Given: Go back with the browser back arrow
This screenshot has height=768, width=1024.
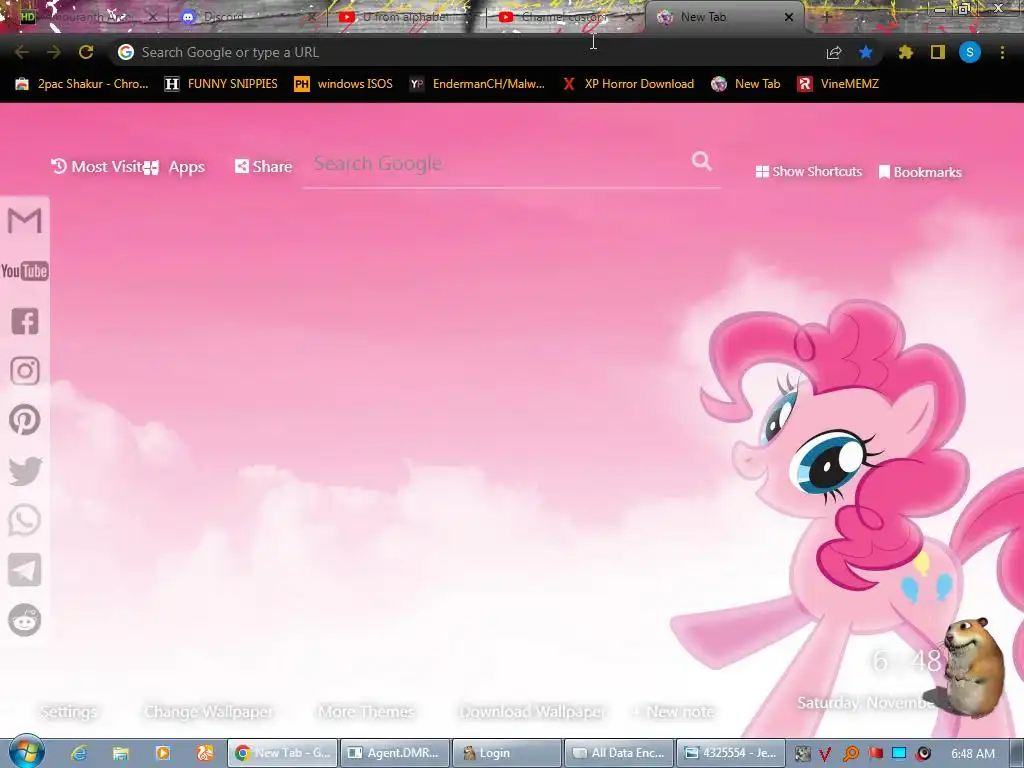Looking at the screenshot, I should [22, 52].
